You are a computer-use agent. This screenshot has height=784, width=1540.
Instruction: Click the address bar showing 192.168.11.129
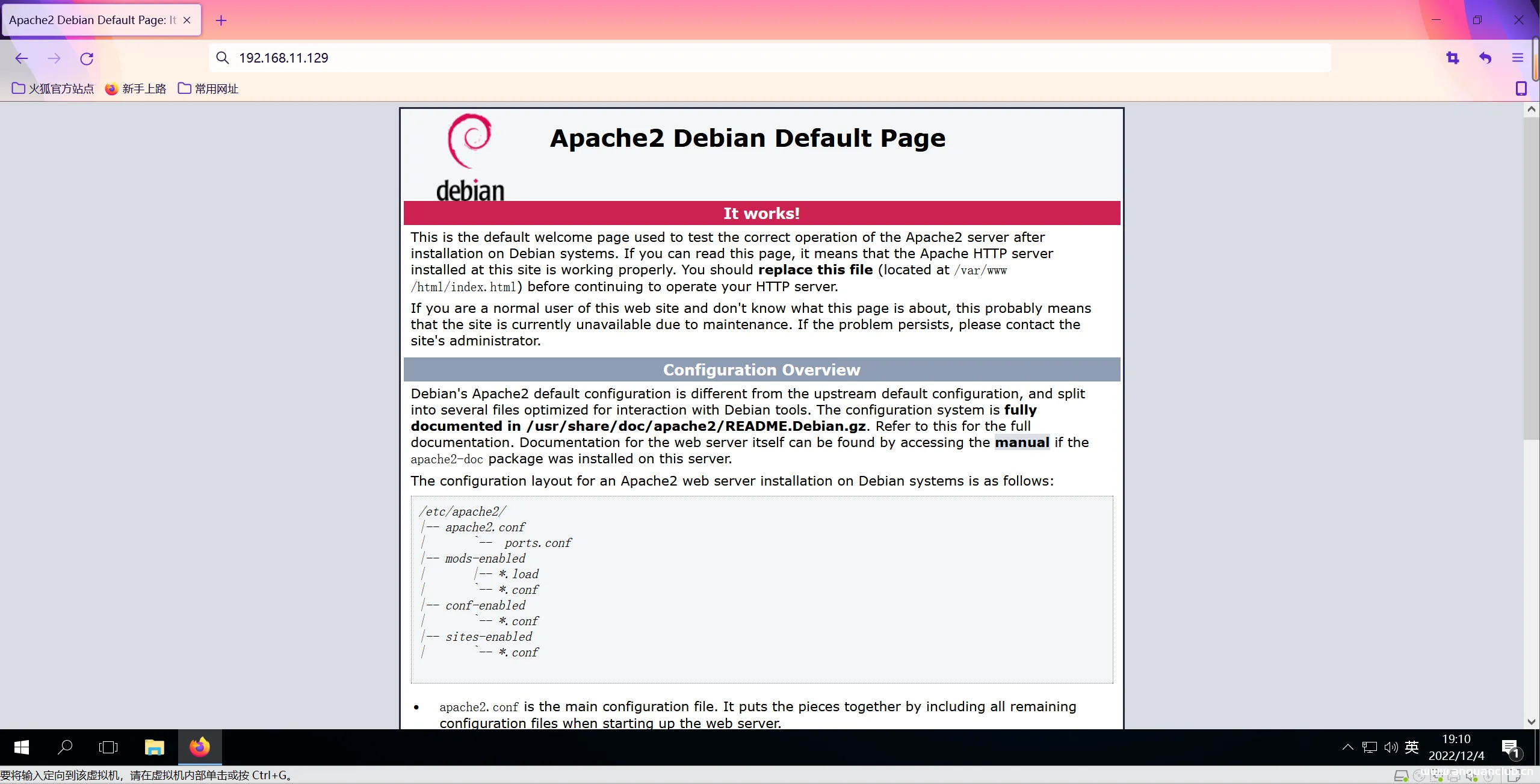pyautogui.click(x=722, y=58)
